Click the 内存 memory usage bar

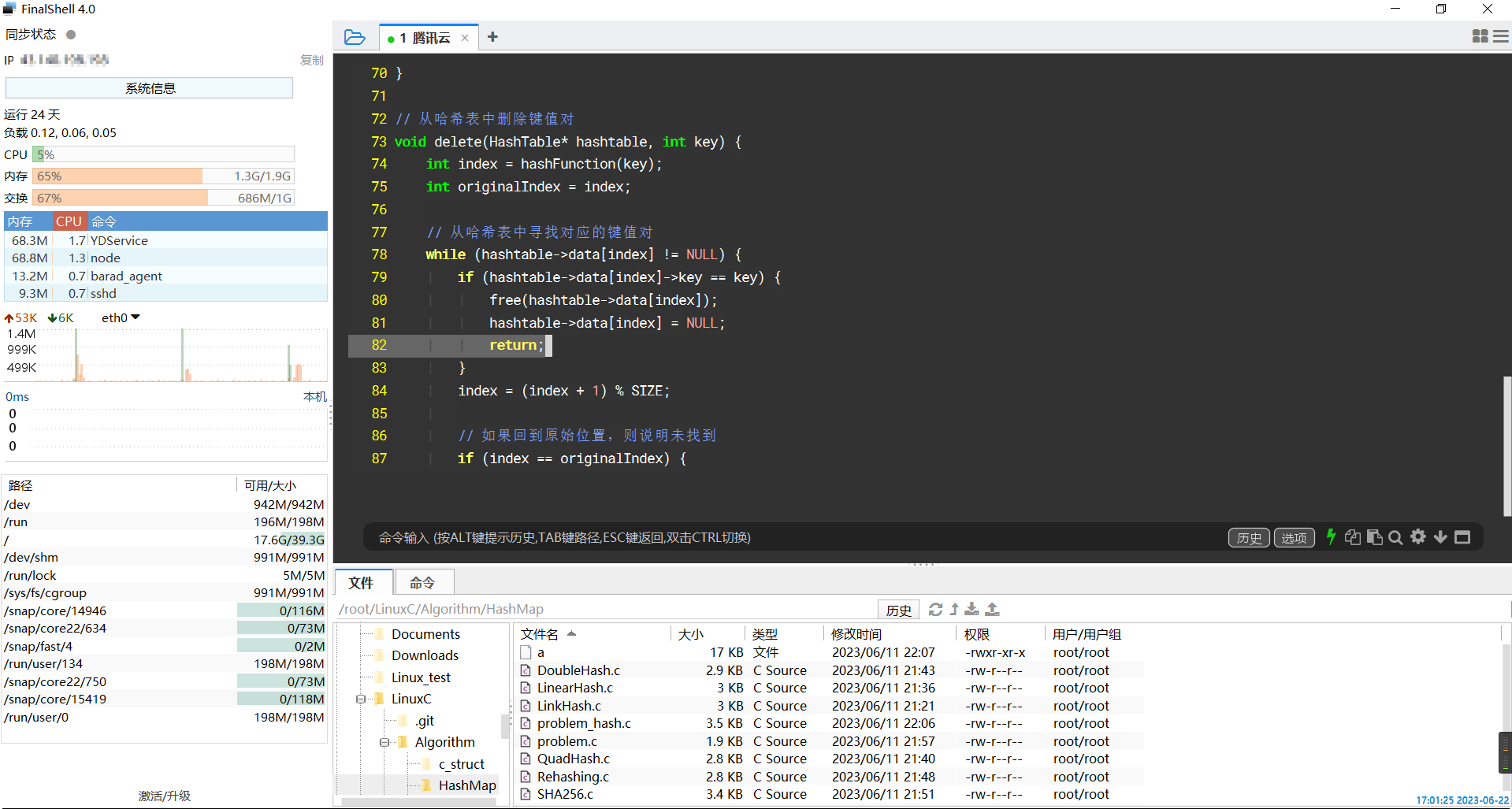(x=163, y=176)
